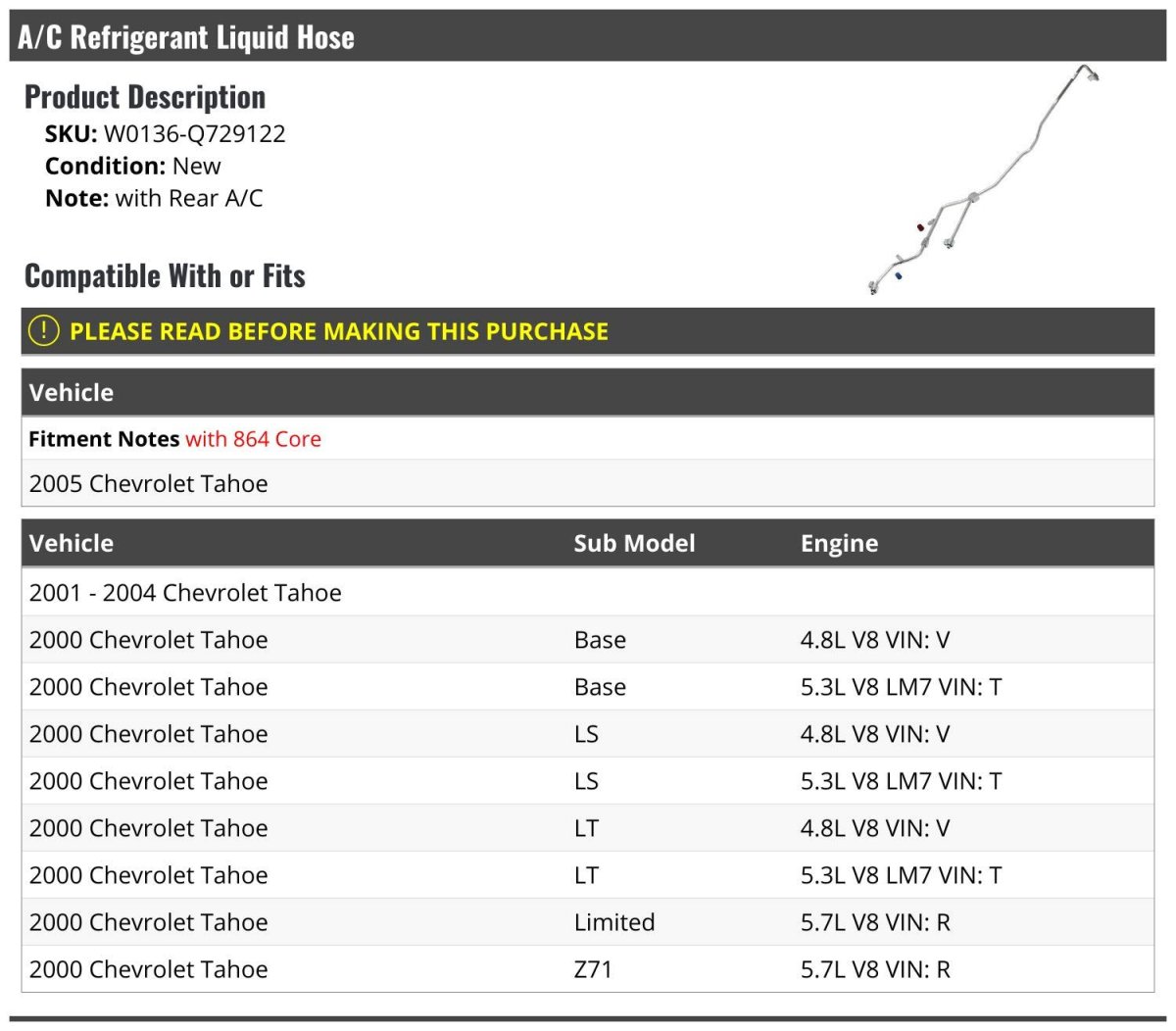Select the 5.7L V8 engine cell for Limited
This screenshot has width=1176, height=1031.
(x=875, y=922)
